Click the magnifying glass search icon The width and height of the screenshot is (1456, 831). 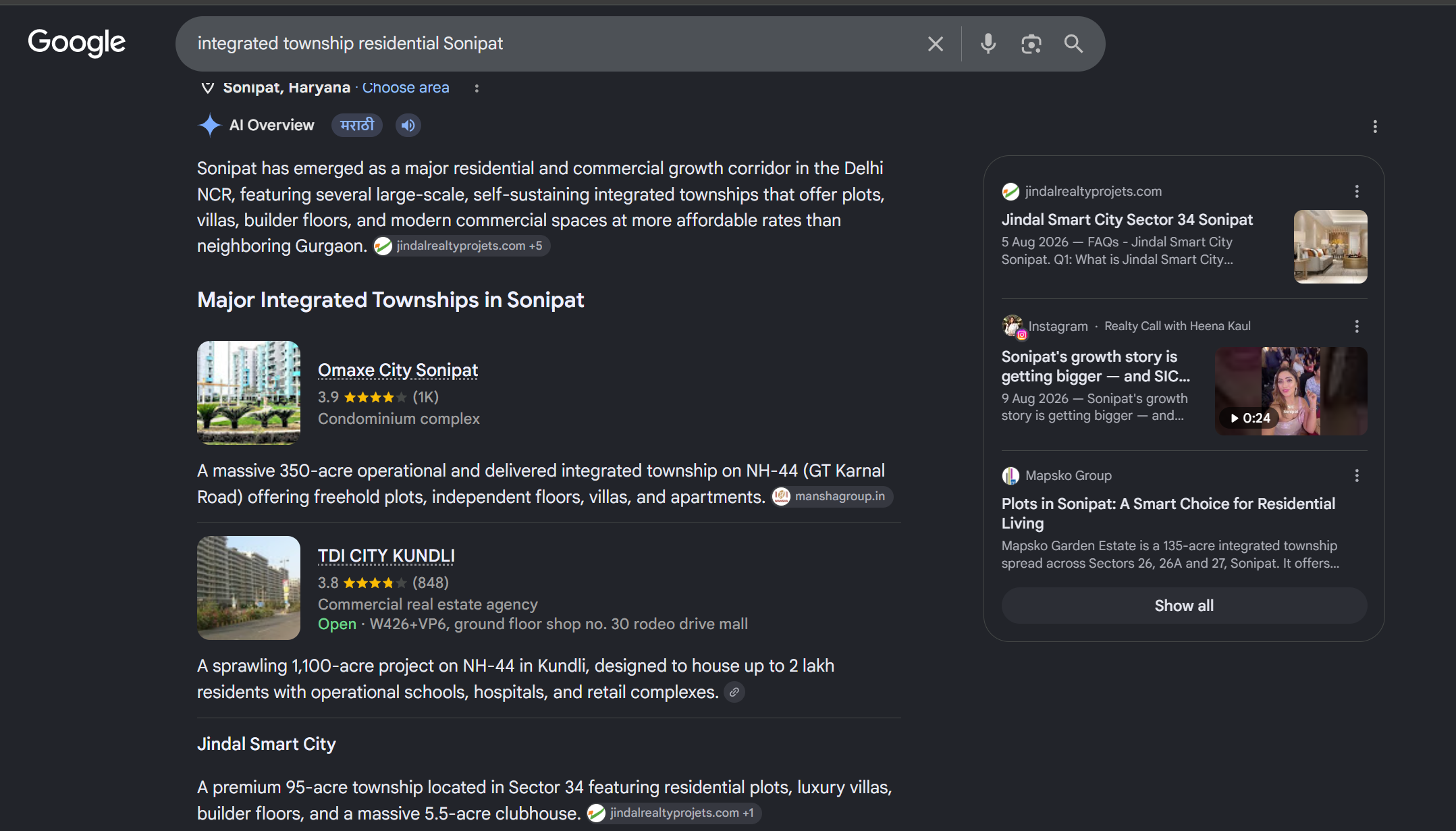(1073, 44)
